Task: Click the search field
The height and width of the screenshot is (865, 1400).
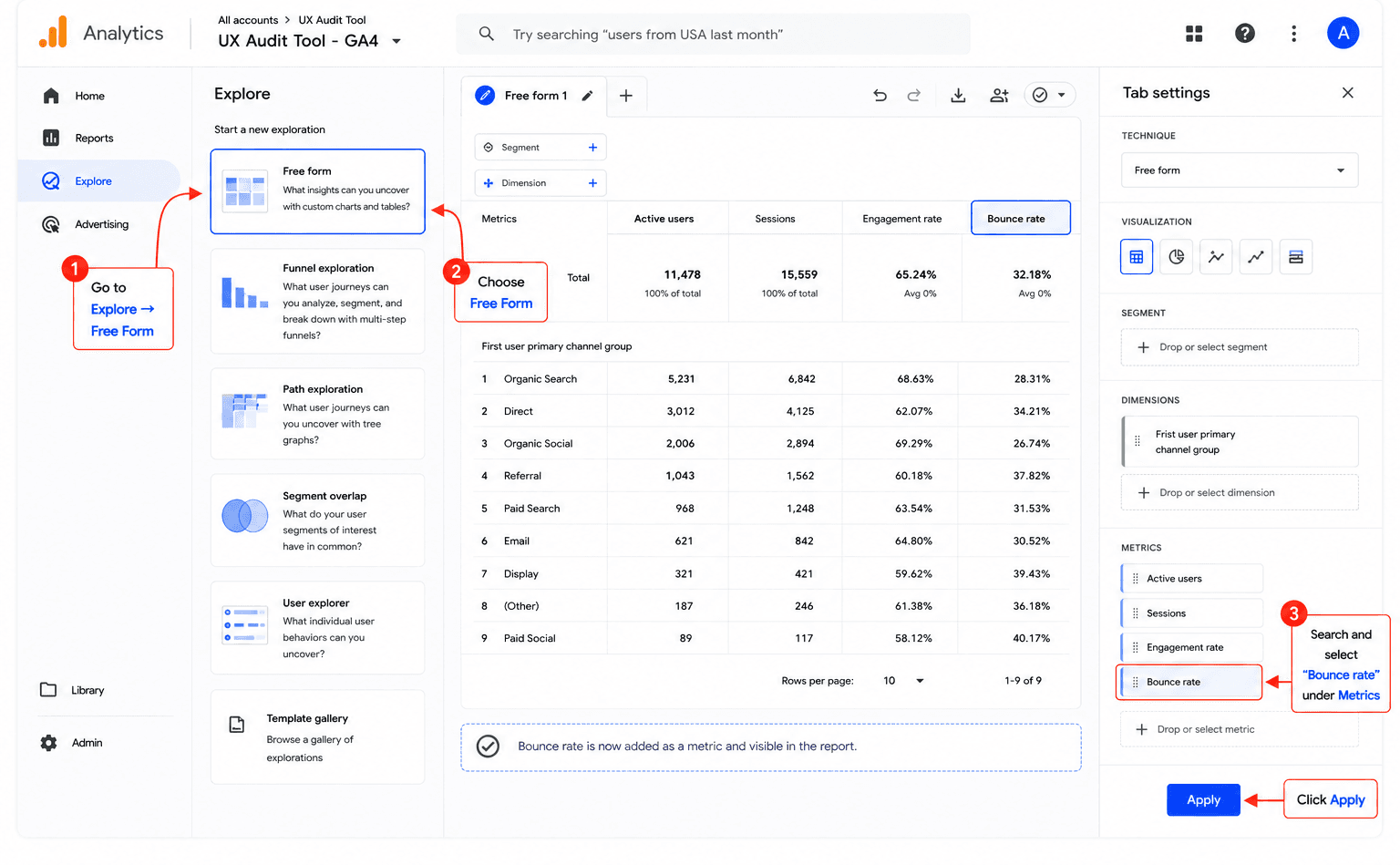Action: point(713,34)
